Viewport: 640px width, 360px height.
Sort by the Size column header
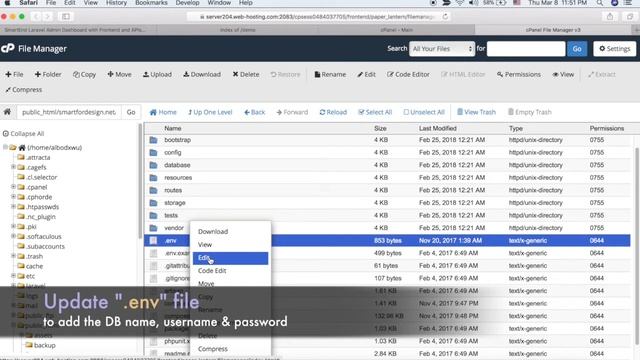pyautogui.click(x=380, y=128)
